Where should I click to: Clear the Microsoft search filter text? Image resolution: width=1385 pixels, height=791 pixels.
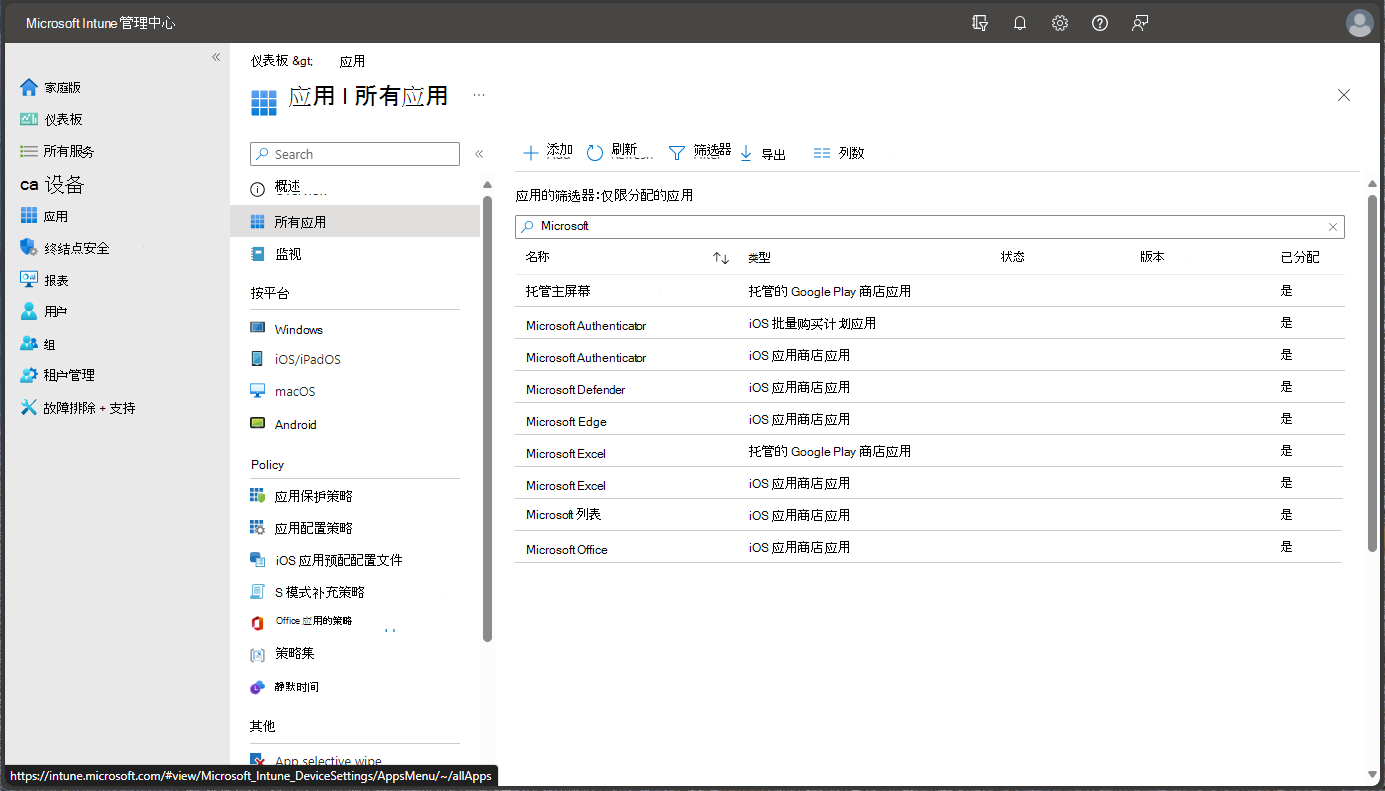(1332, 227)
